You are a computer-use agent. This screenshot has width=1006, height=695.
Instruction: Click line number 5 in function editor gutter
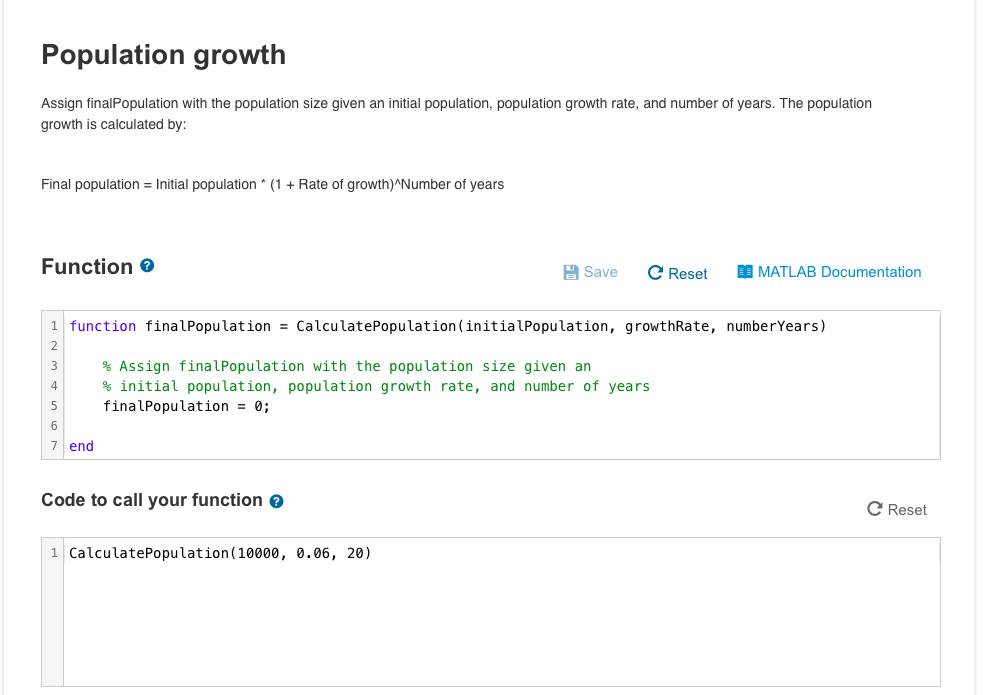pos(53,406)
